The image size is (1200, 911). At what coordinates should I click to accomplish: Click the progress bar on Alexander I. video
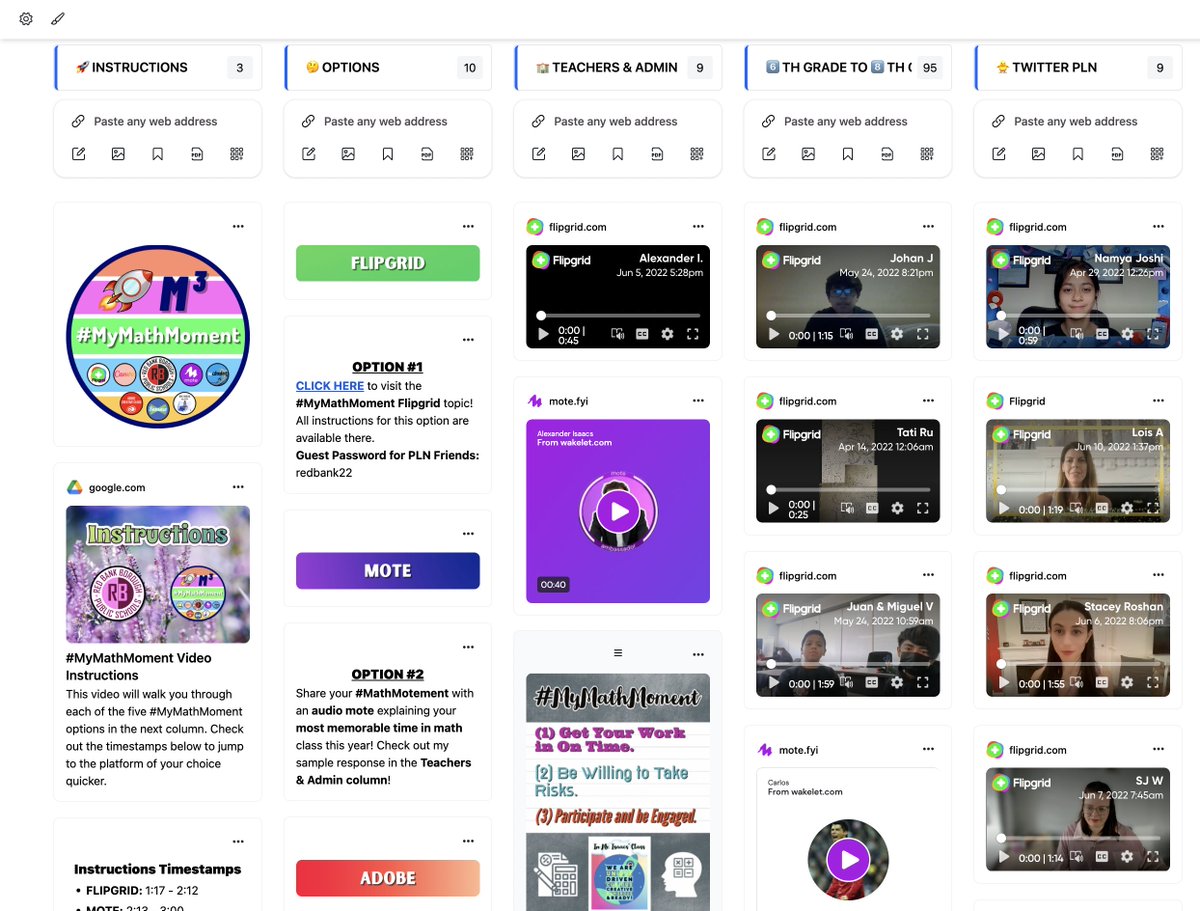pyautogui.click(x=618, y=315)
